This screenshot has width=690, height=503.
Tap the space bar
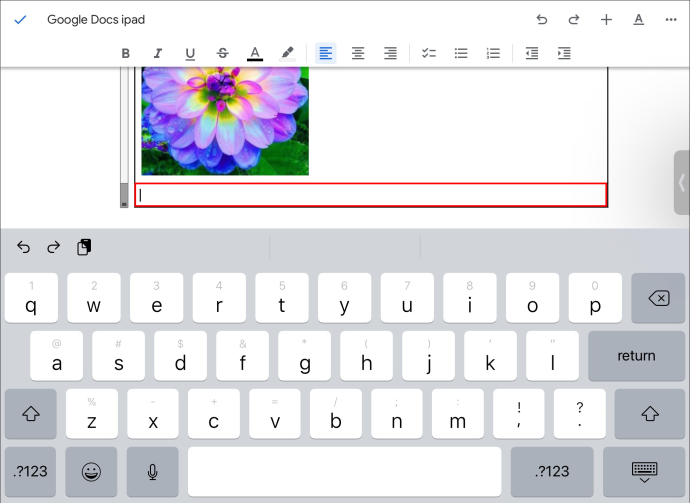(x=345, y=471)
